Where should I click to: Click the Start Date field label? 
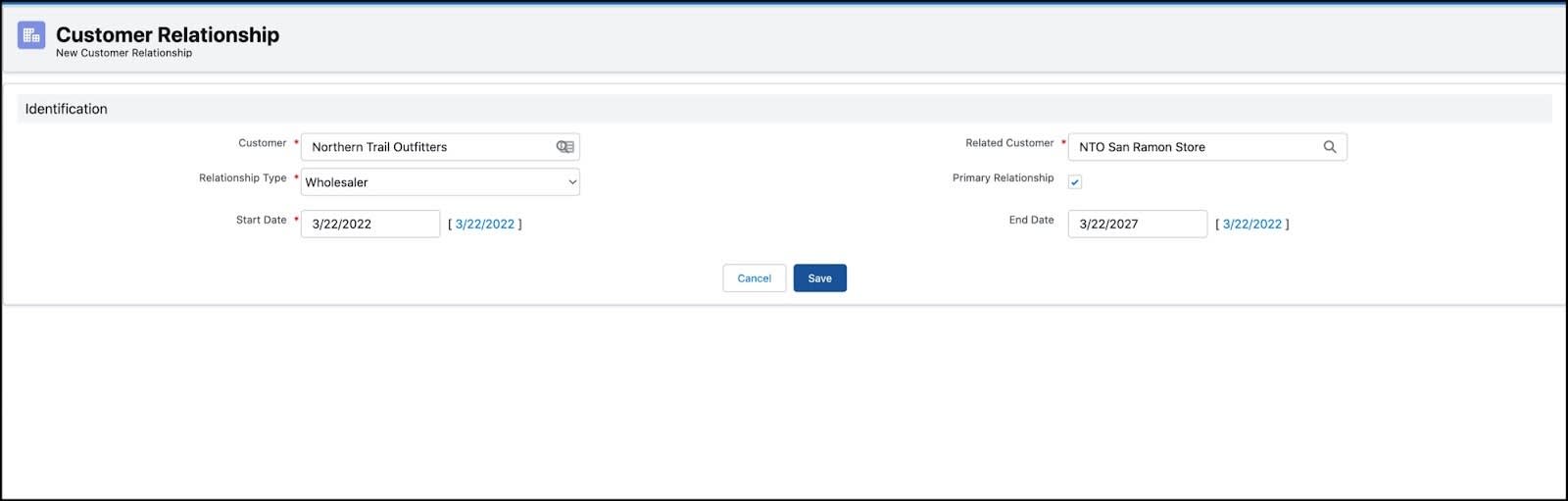click(262, 221)
